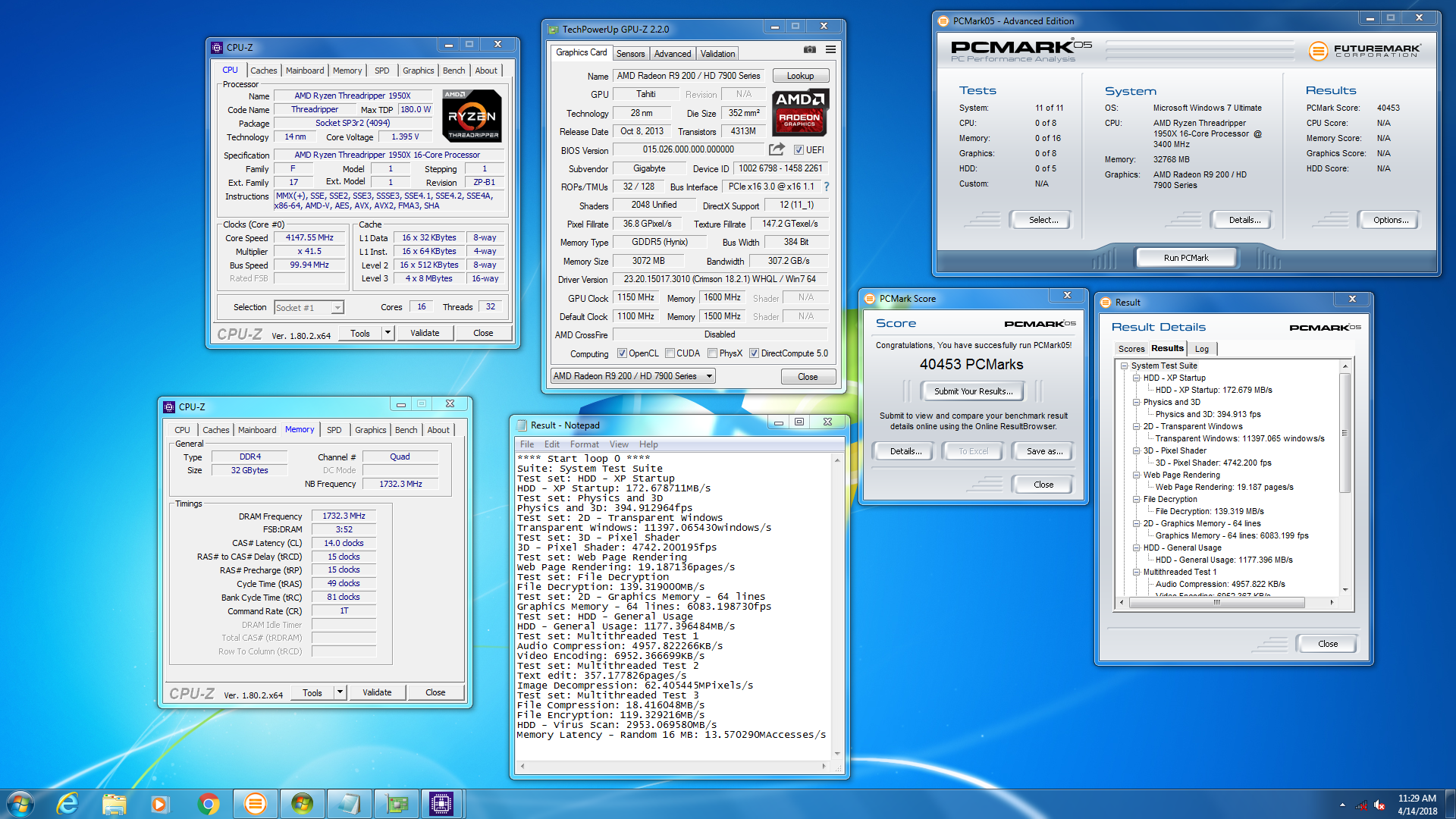Screen dimensions: 1456x819
Task: Toggle the OpenCL checkbox
Action: (x=622, y=353)
